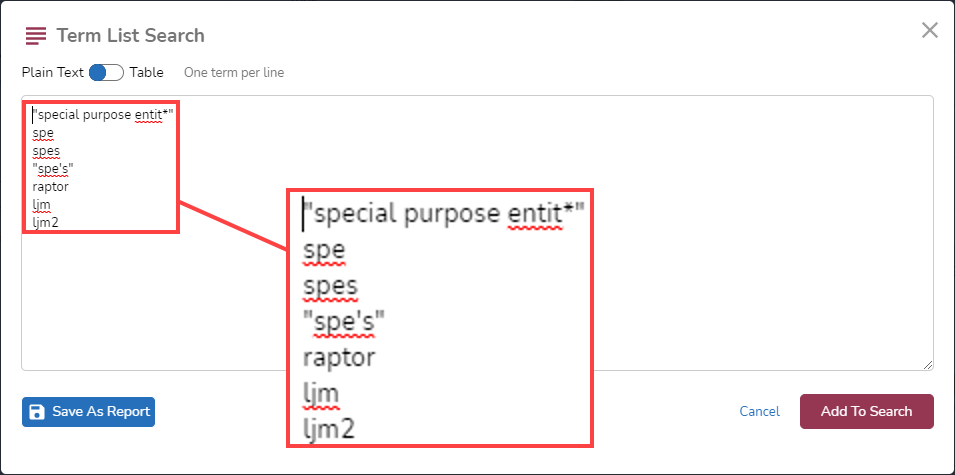Close the Term List Search dialog

pos(929,30)
